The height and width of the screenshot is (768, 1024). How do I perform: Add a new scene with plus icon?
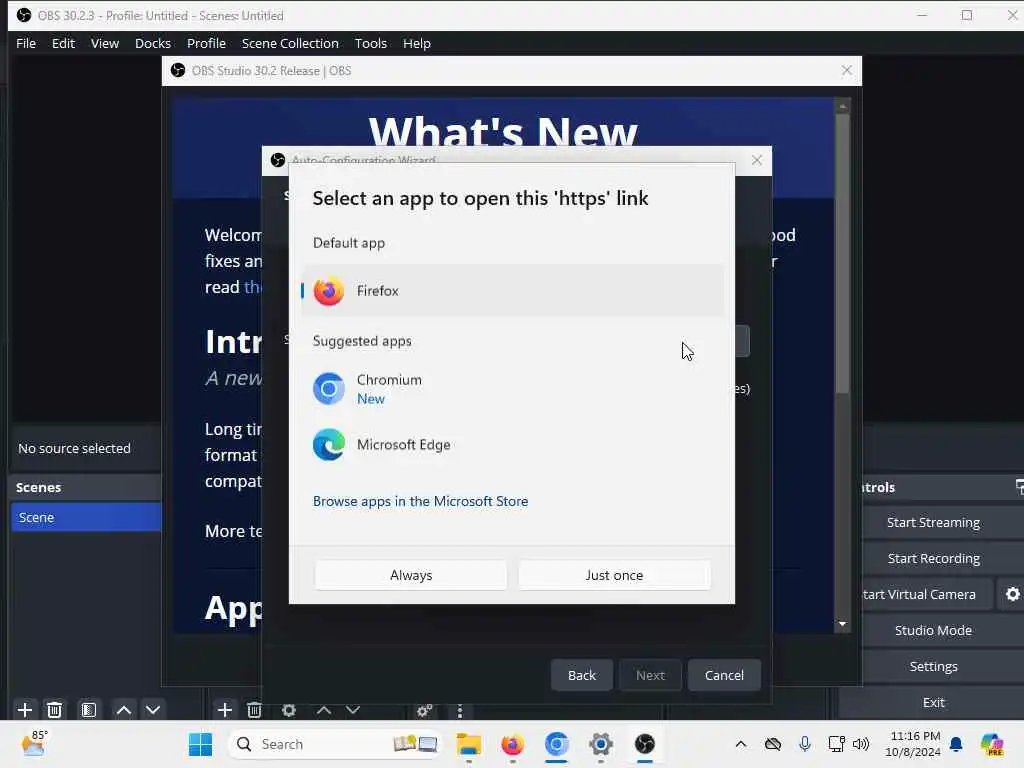click(x=25, y=709)
